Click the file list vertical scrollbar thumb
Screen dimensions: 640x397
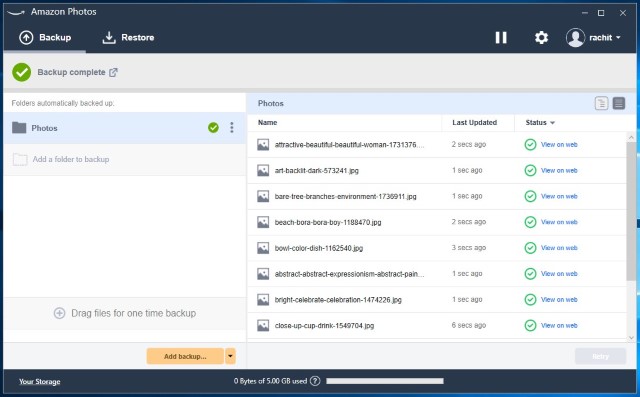[x=631, y=211]
